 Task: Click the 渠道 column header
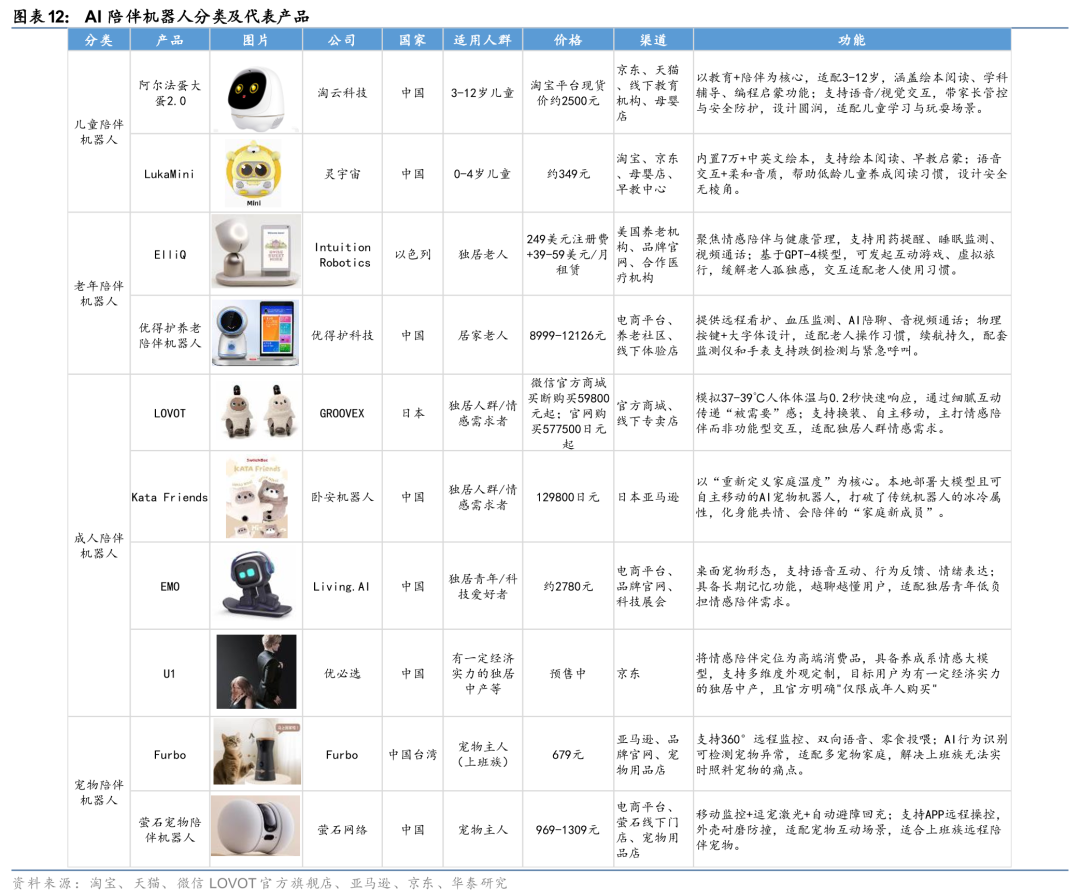pos(653,40)
